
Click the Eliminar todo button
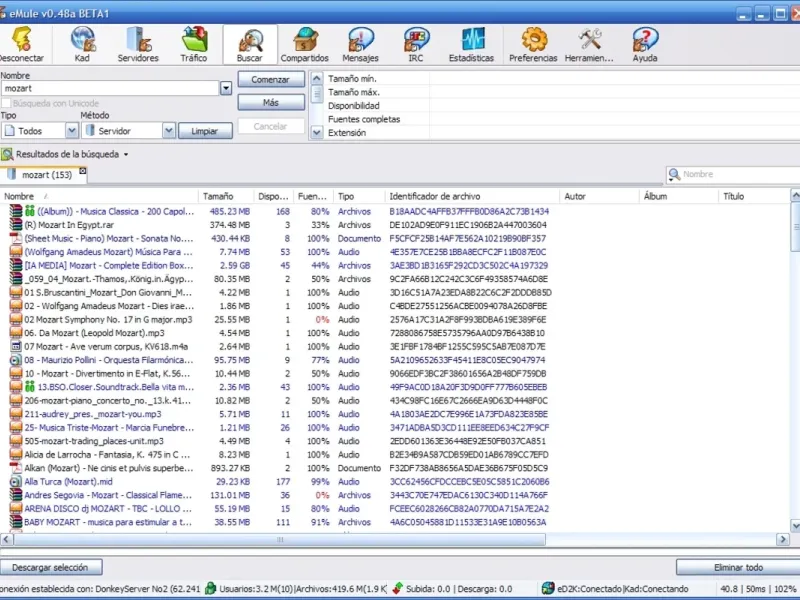738,567
